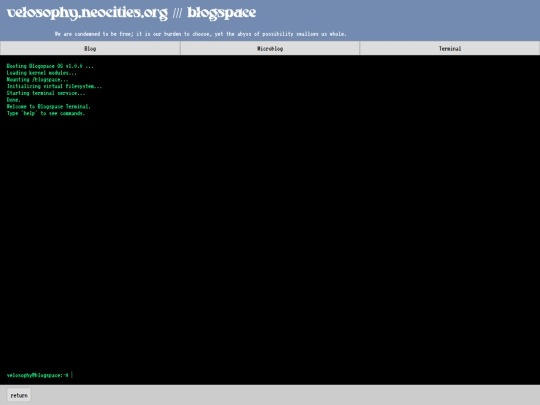Image resolution: width=540 pixels, height=405 pixels.
Task: Switch to the Microblog tab
Action: point(270,49)
